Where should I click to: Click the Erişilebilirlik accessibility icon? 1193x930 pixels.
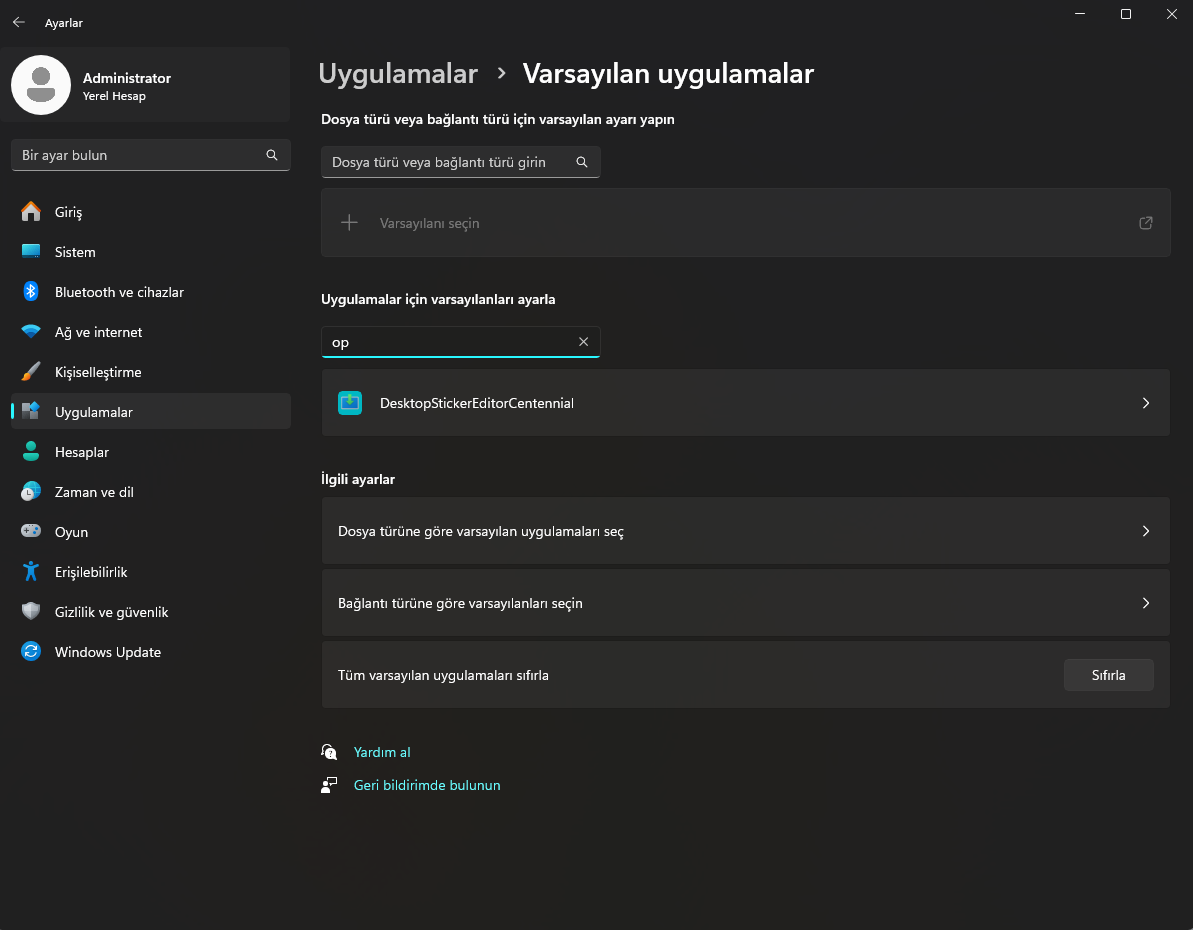31,572
